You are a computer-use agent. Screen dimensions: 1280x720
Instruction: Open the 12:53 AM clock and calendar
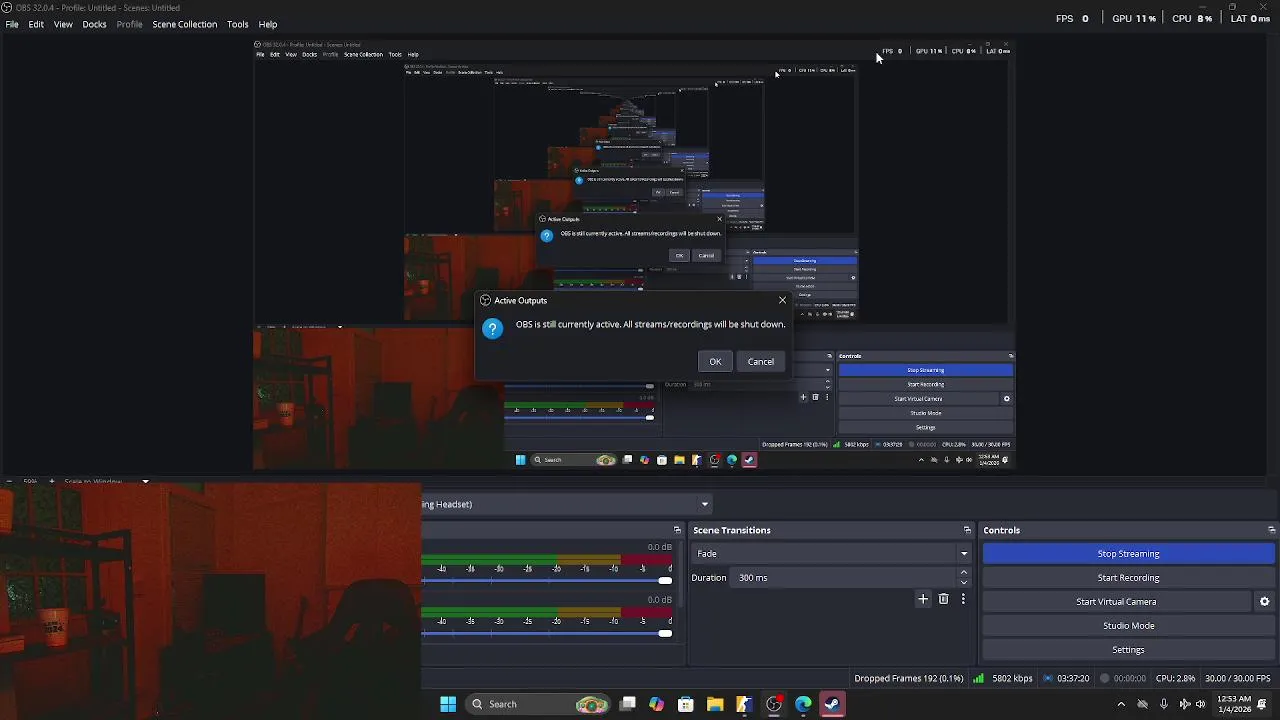pyautogui.click(x=1233, y=704)
